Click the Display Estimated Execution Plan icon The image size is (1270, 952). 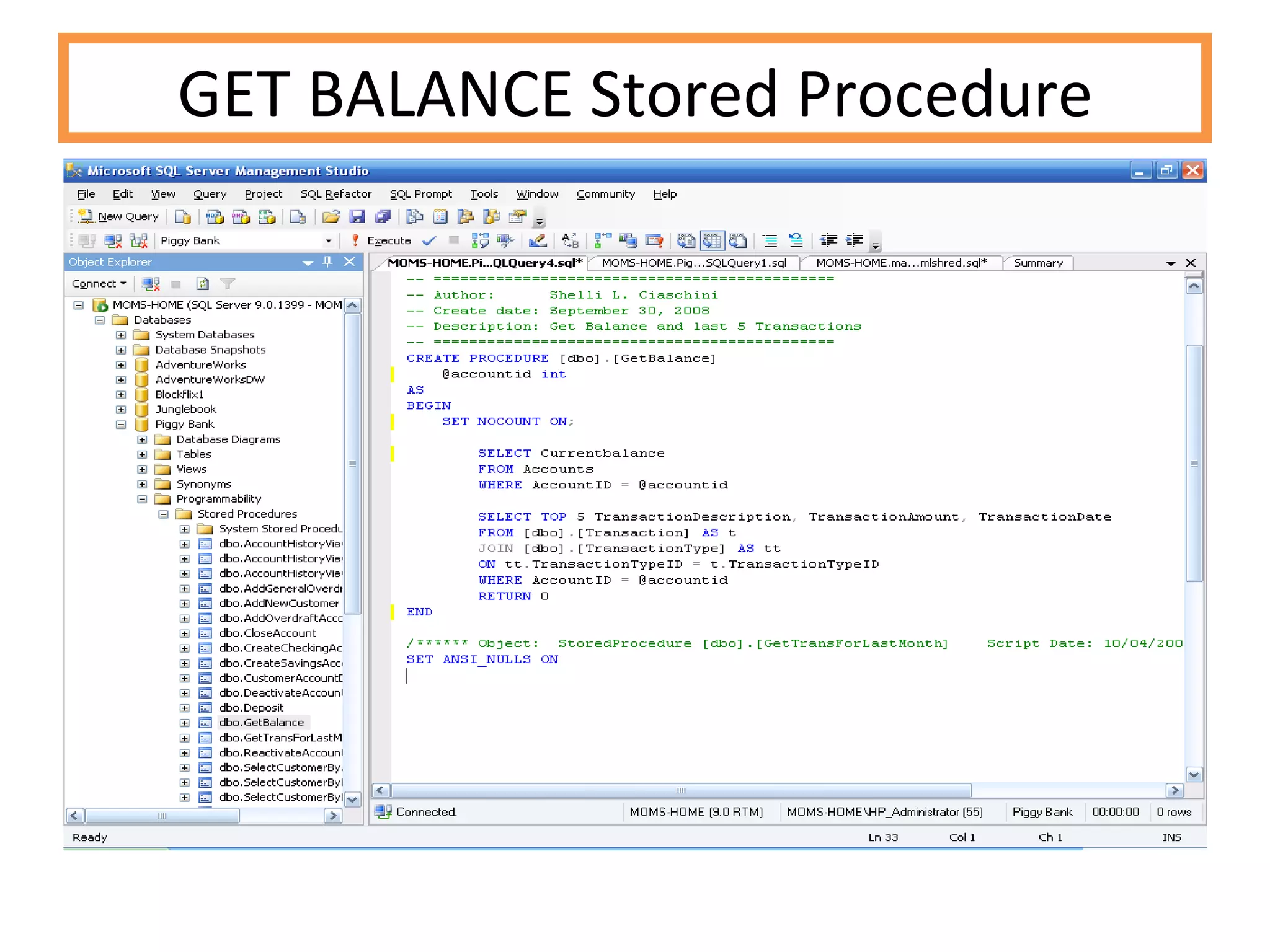click(x=480, y=240)
